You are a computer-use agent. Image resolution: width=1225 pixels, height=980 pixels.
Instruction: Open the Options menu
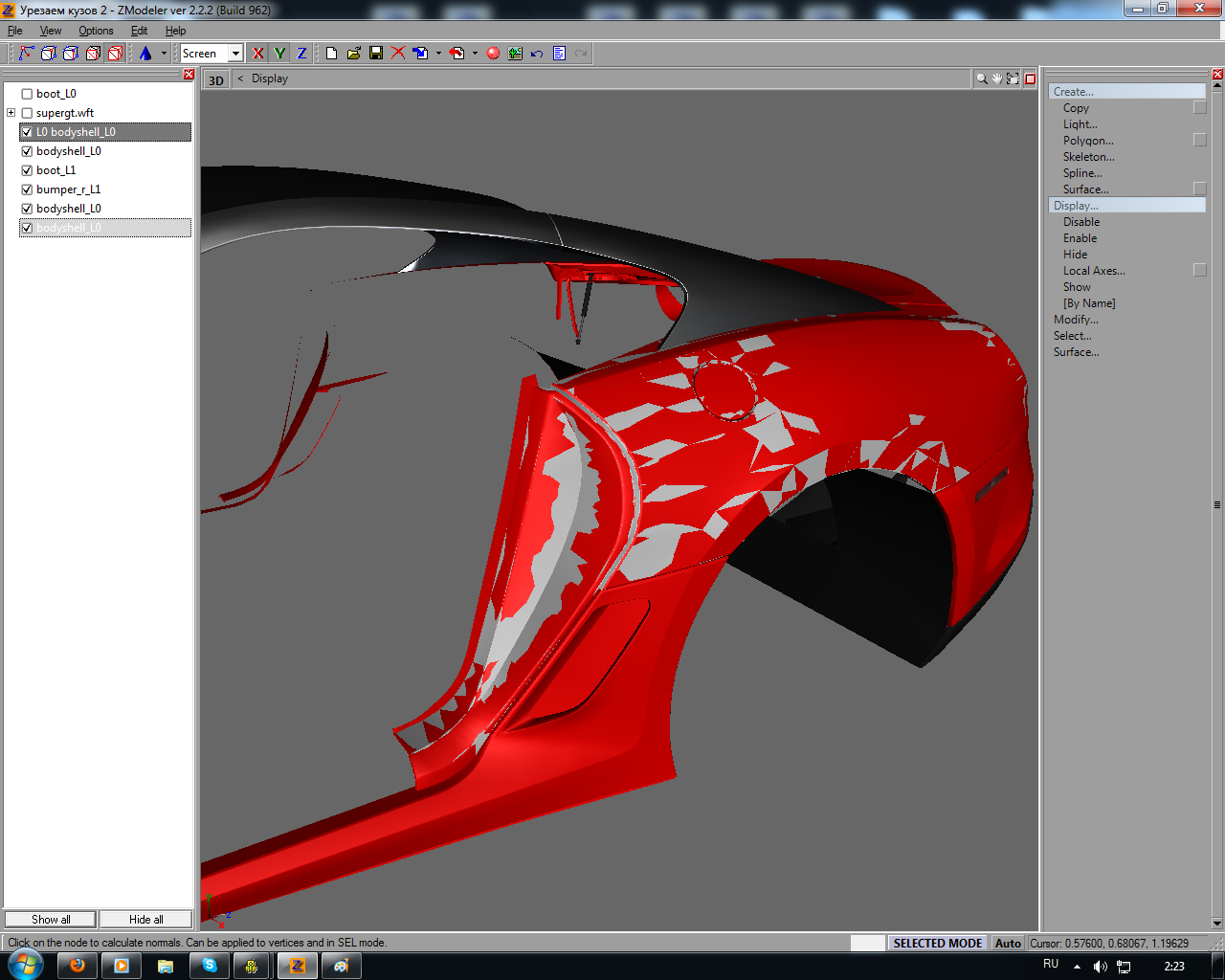[x=96, y=31]
